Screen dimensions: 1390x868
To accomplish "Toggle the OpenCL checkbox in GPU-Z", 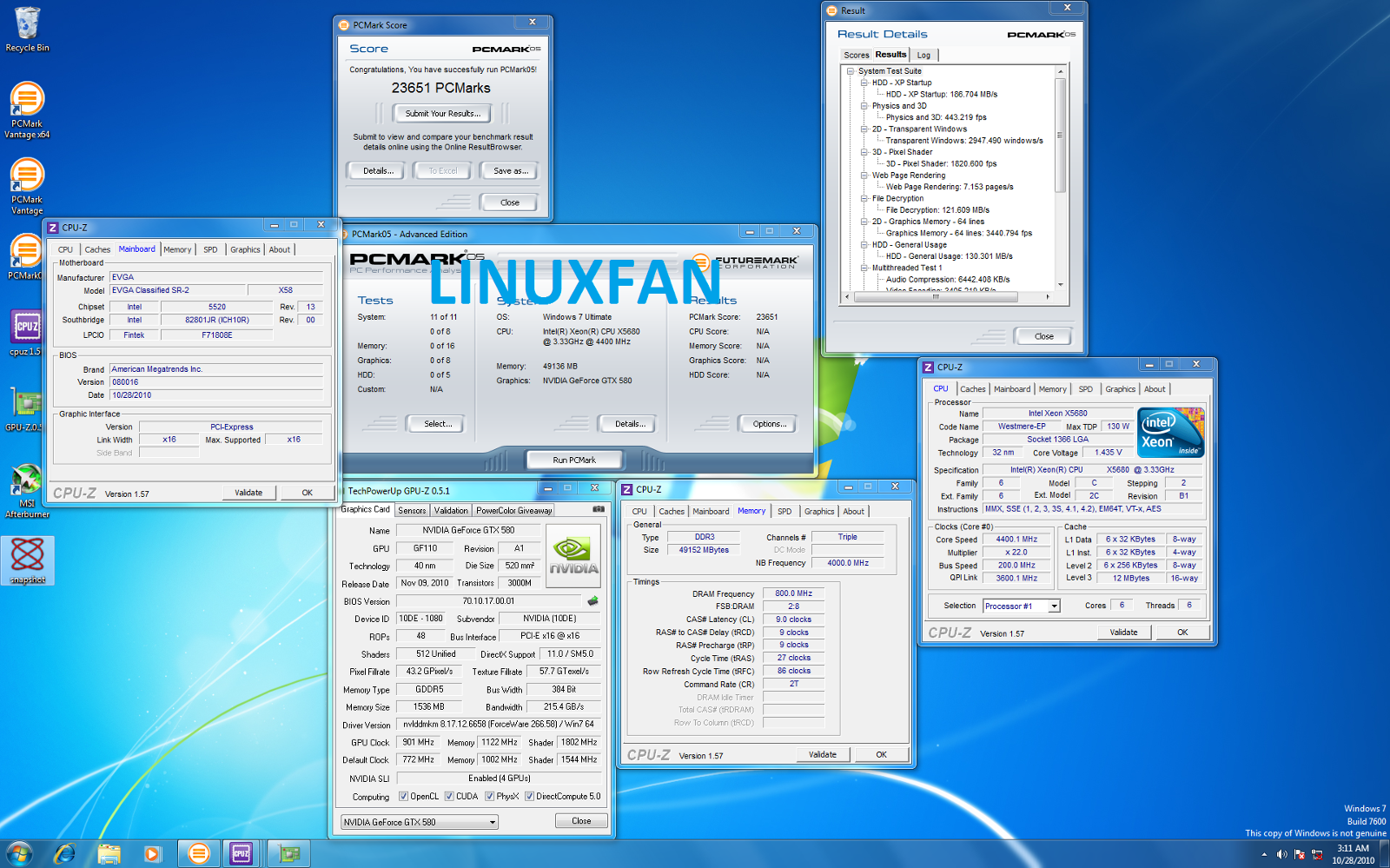I will coord(403,796).
